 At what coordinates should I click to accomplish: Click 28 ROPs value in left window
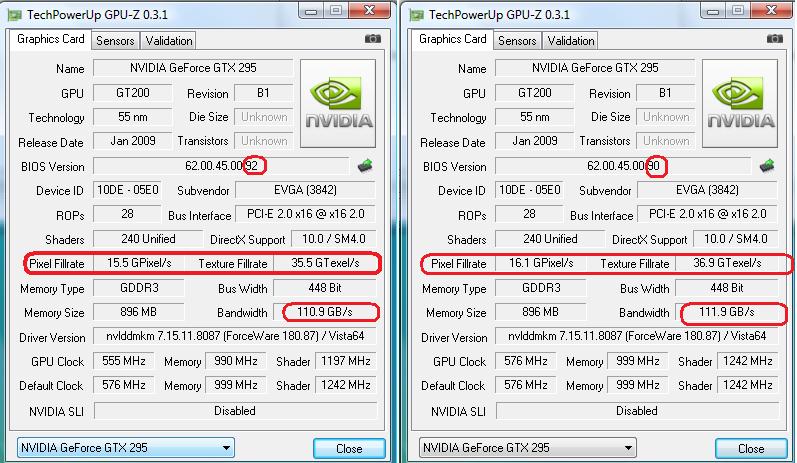tap(128, 214)
